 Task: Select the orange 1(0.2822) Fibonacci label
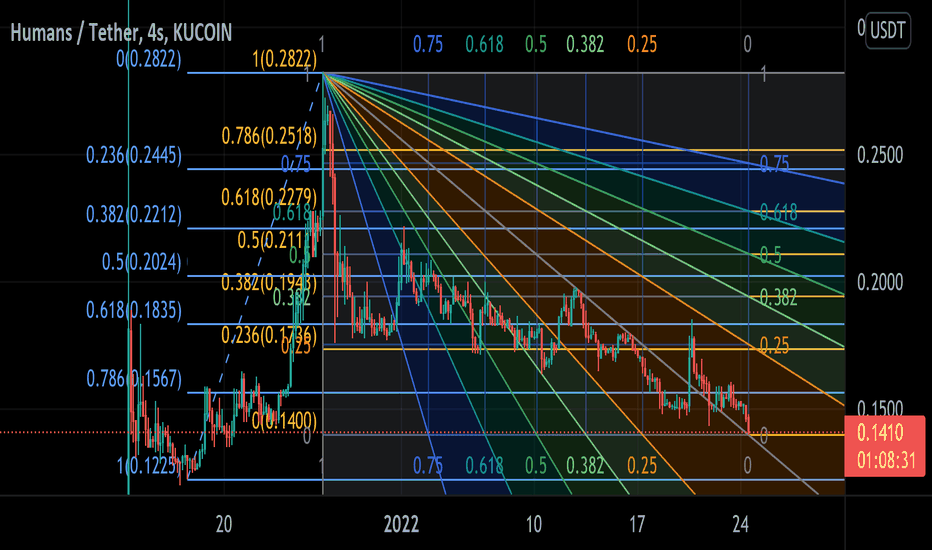click(285, 59)
